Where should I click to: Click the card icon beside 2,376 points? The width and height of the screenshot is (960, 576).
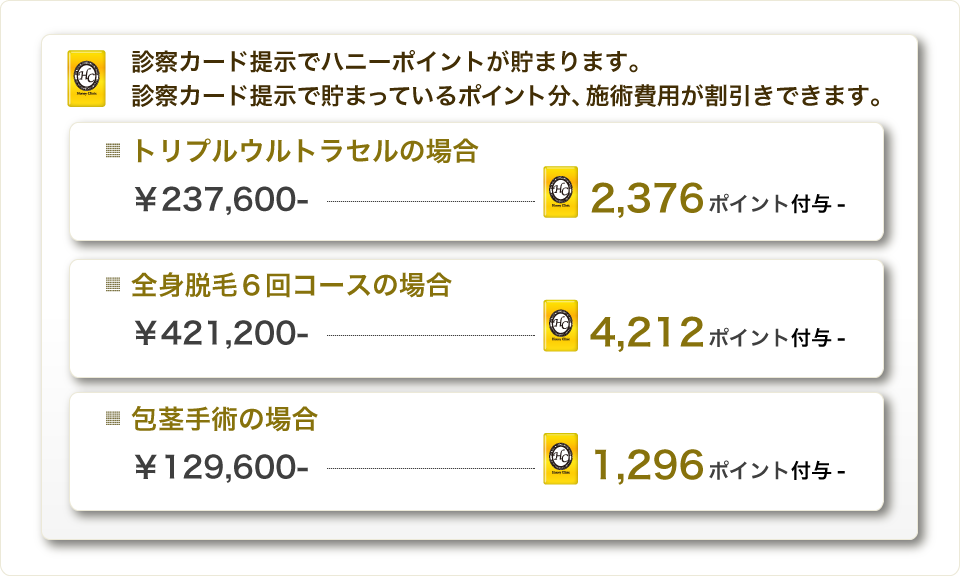point(560,192)
